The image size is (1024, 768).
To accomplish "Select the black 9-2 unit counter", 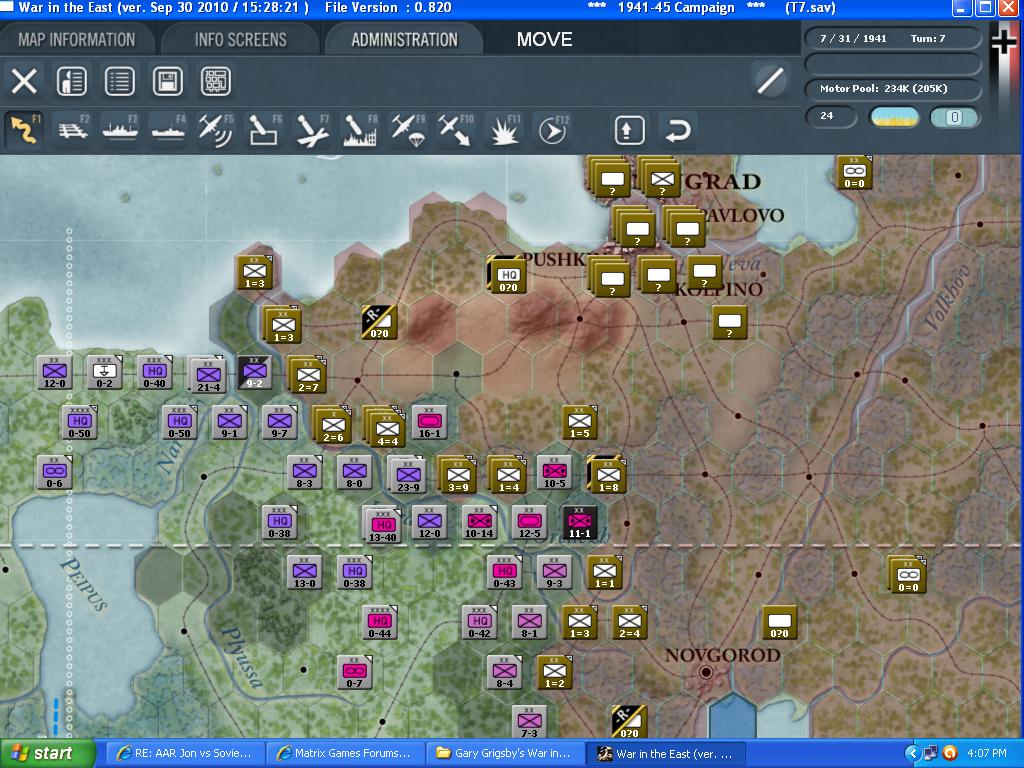I will tap(254, 373).
